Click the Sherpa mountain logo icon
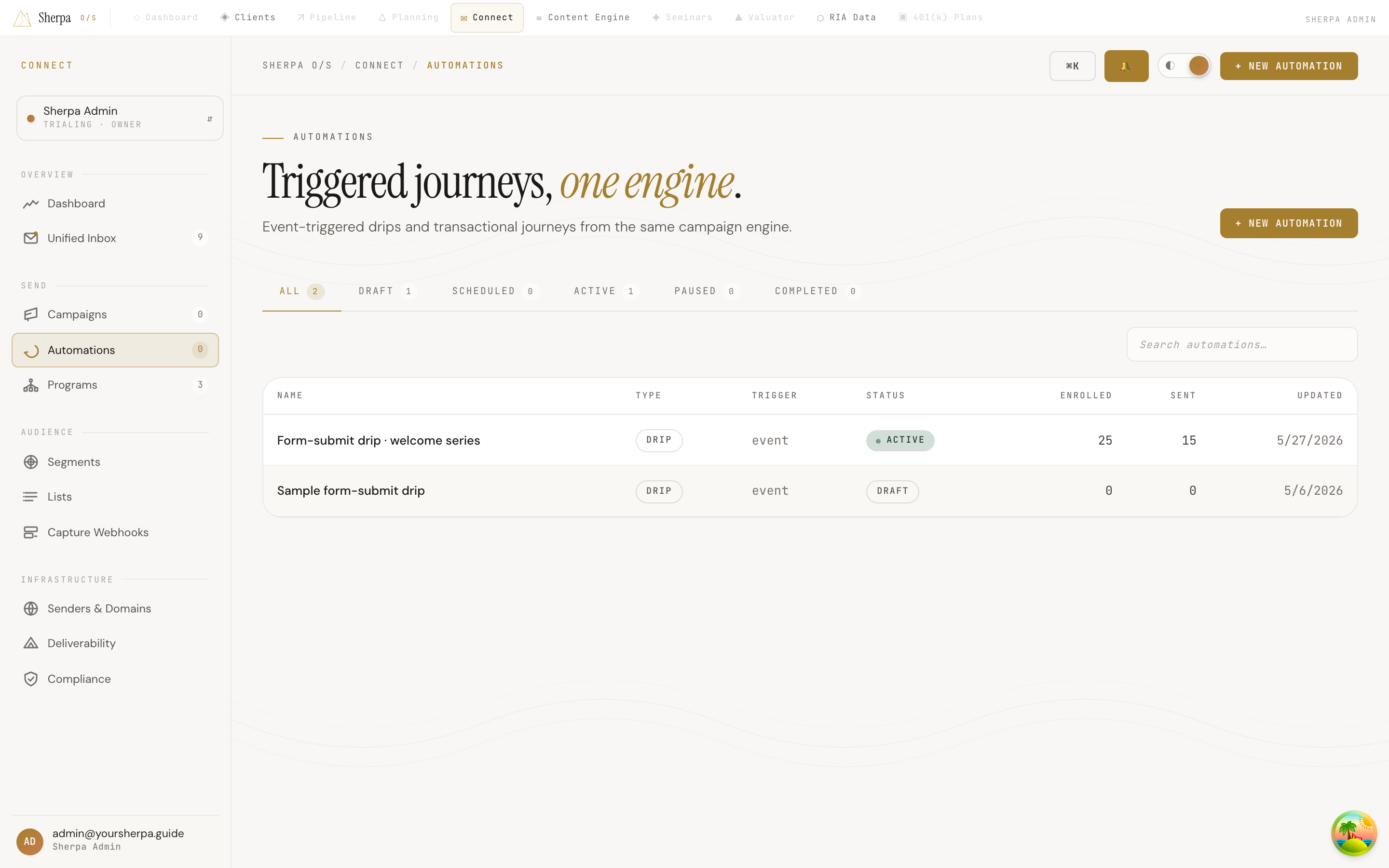 coord(22,18)
